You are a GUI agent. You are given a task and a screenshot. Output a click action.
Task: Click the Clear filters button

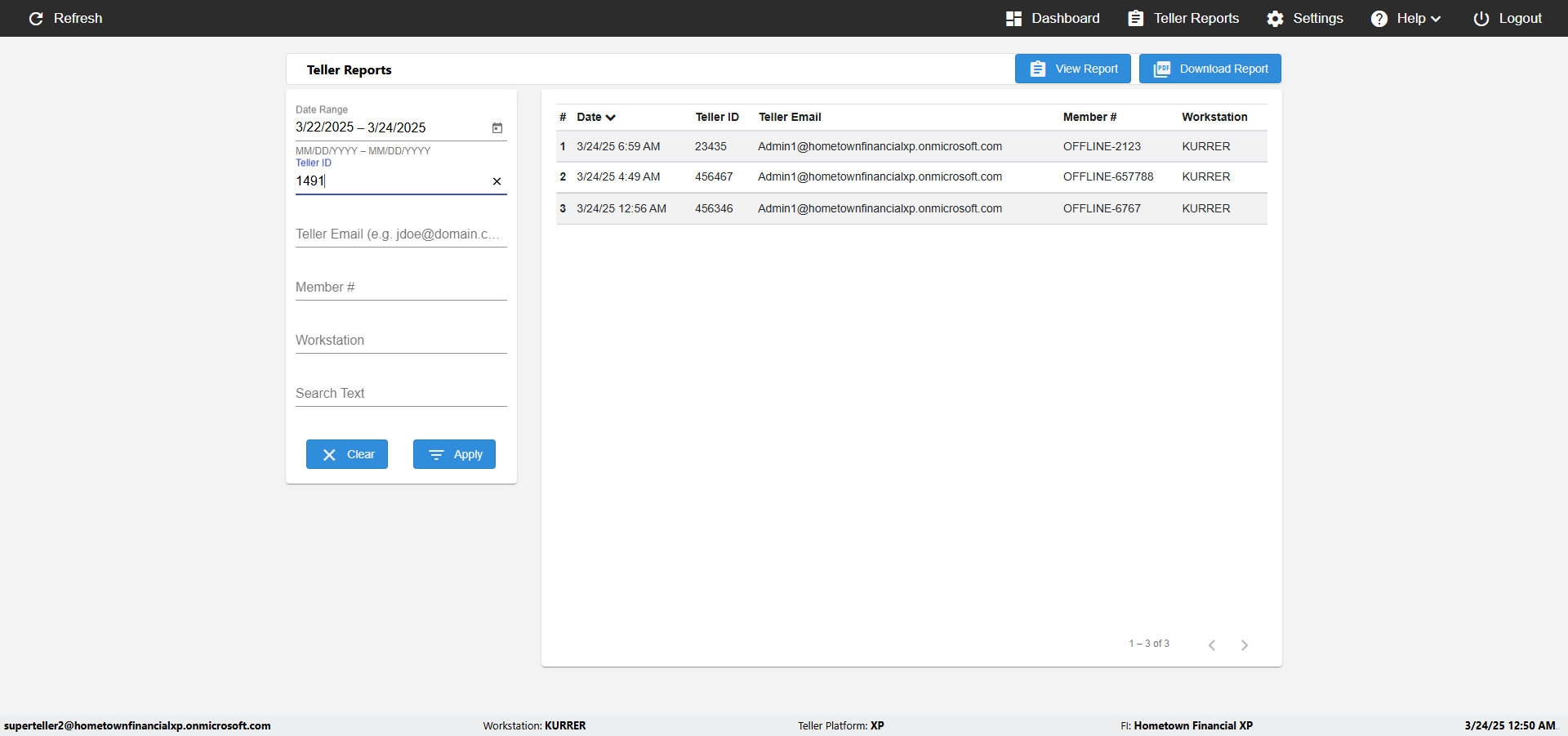click(x=347, y=454)
